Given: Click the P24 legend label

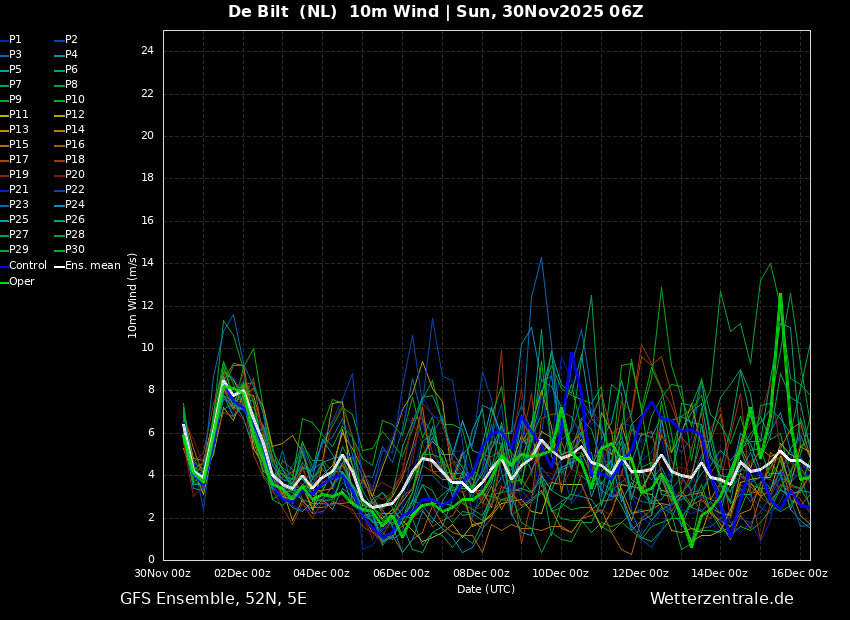Looking at the screenshot, I should [75, 205].
